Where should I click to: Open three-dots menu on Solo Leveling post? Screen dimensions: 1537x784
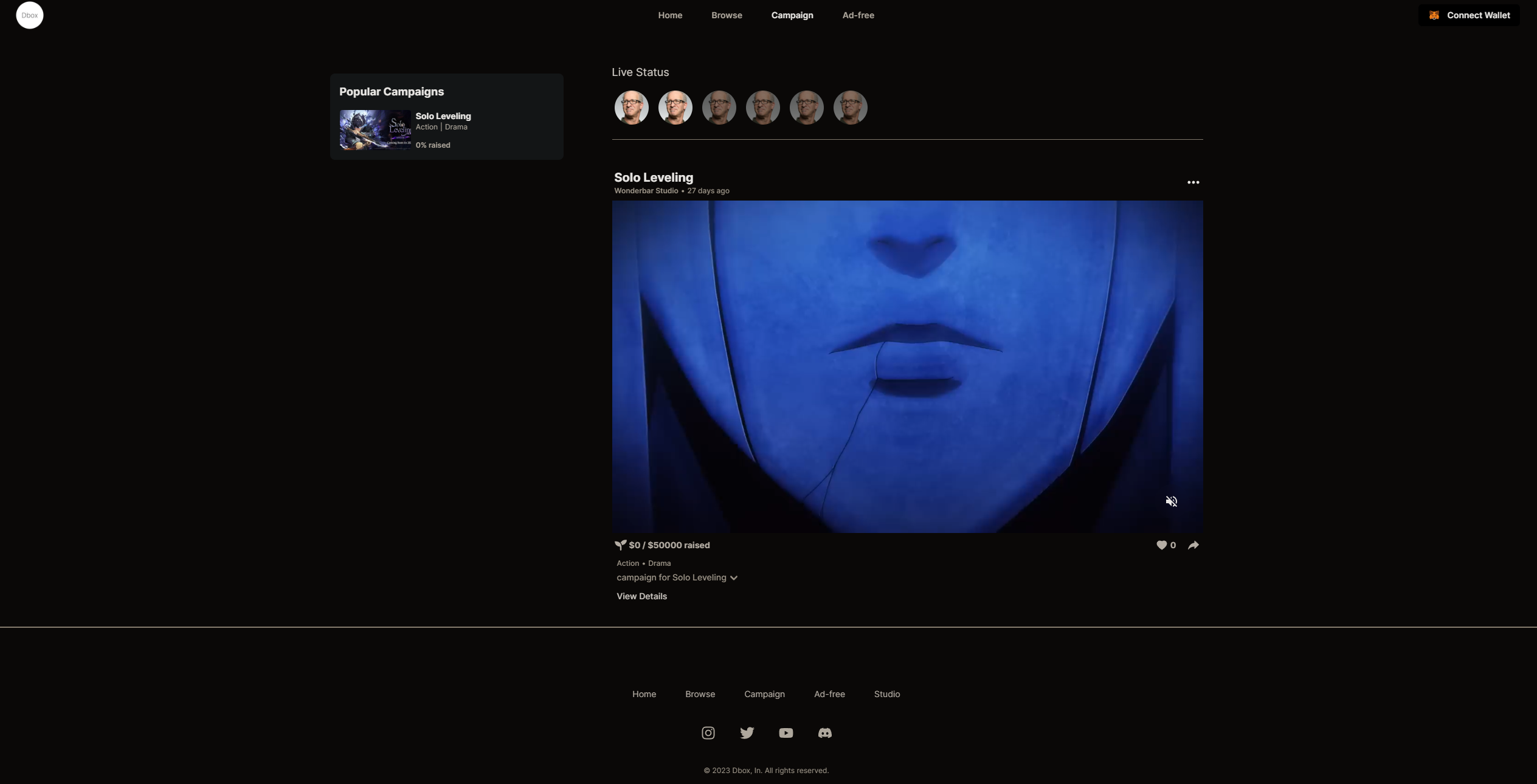1193,182
